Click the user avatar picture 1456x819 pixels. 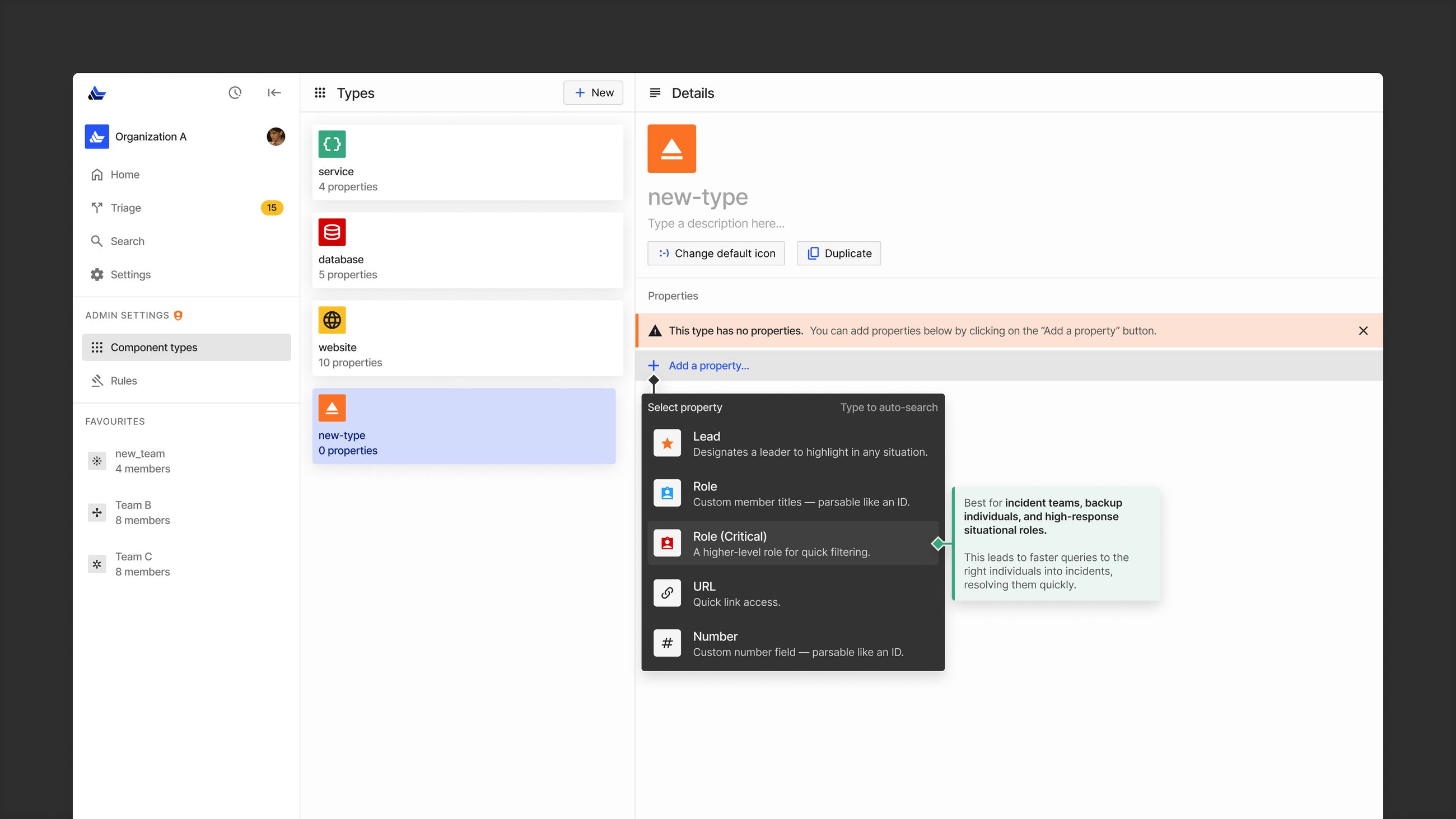coord(276,136)
